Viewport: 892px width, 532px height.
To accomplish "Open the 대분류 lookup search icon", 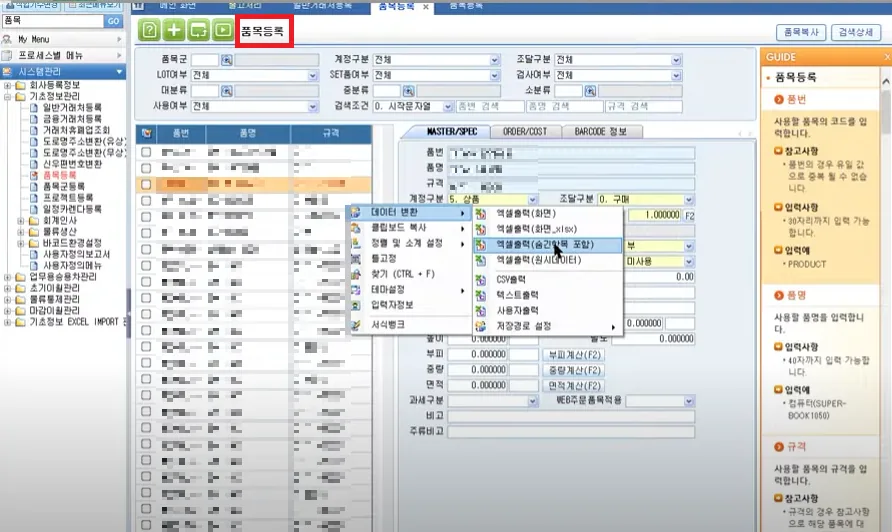I will 226,90.
